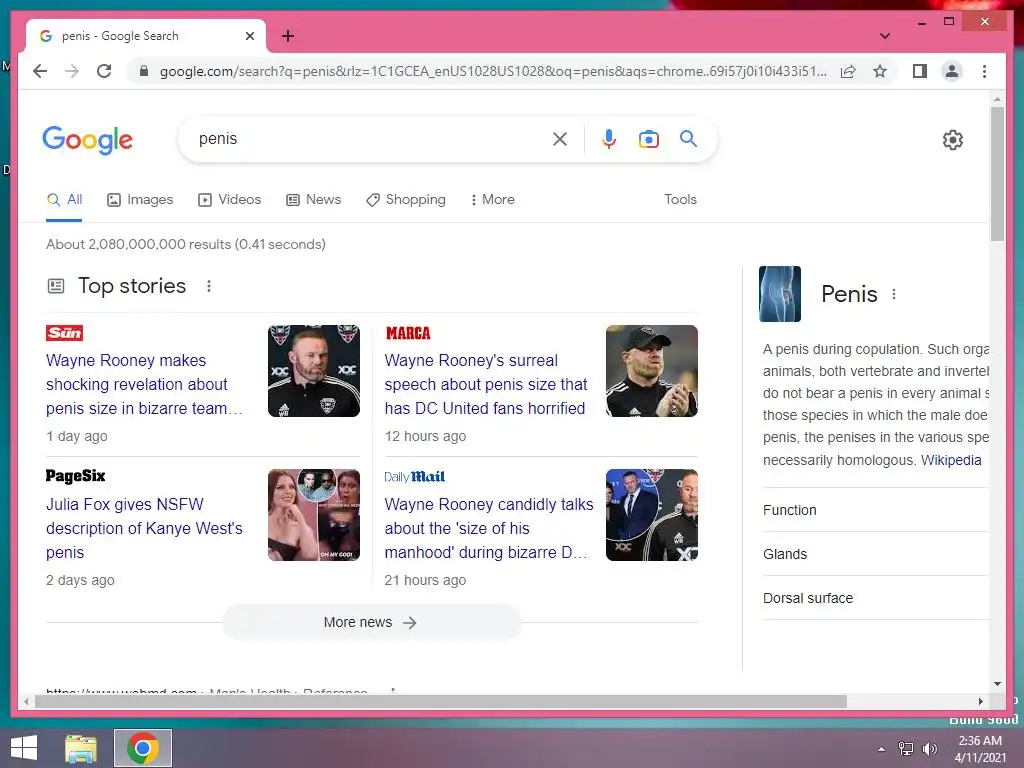Image resolution: width=1024 pixels, height=768 pixels.
Task: Submit search with magnifier icon
Action: pos(688,138)
